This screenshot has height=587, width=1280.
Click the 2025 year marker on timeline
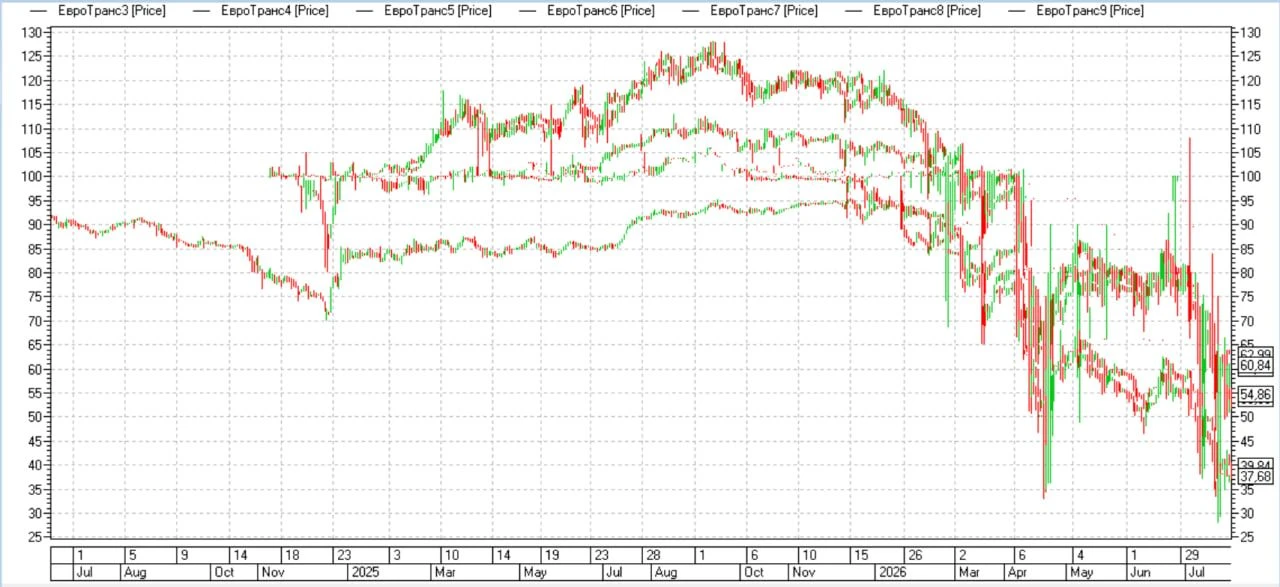(362, 573)
